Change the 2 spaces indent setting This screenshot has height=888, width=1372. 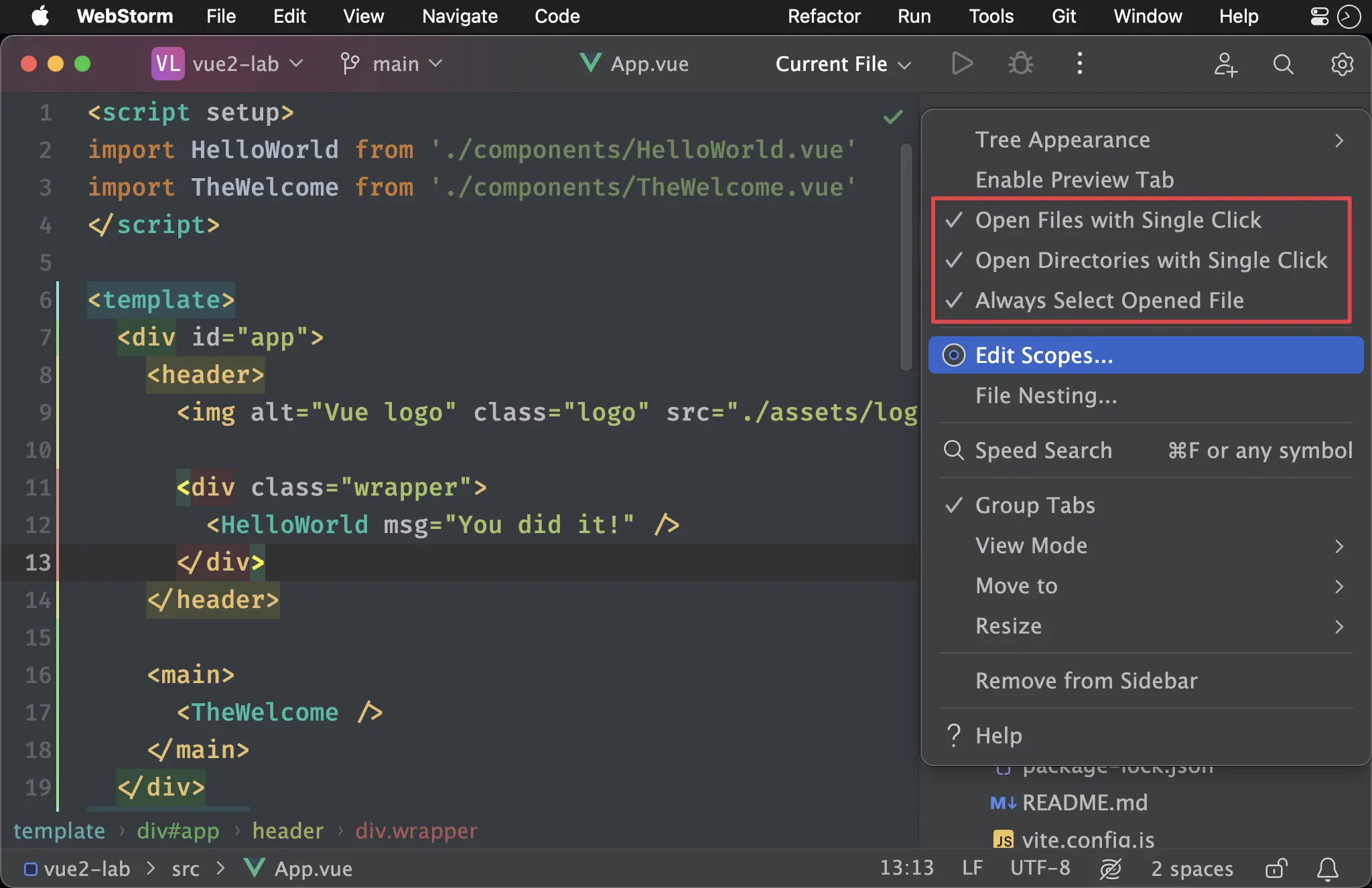point(1192,869)
